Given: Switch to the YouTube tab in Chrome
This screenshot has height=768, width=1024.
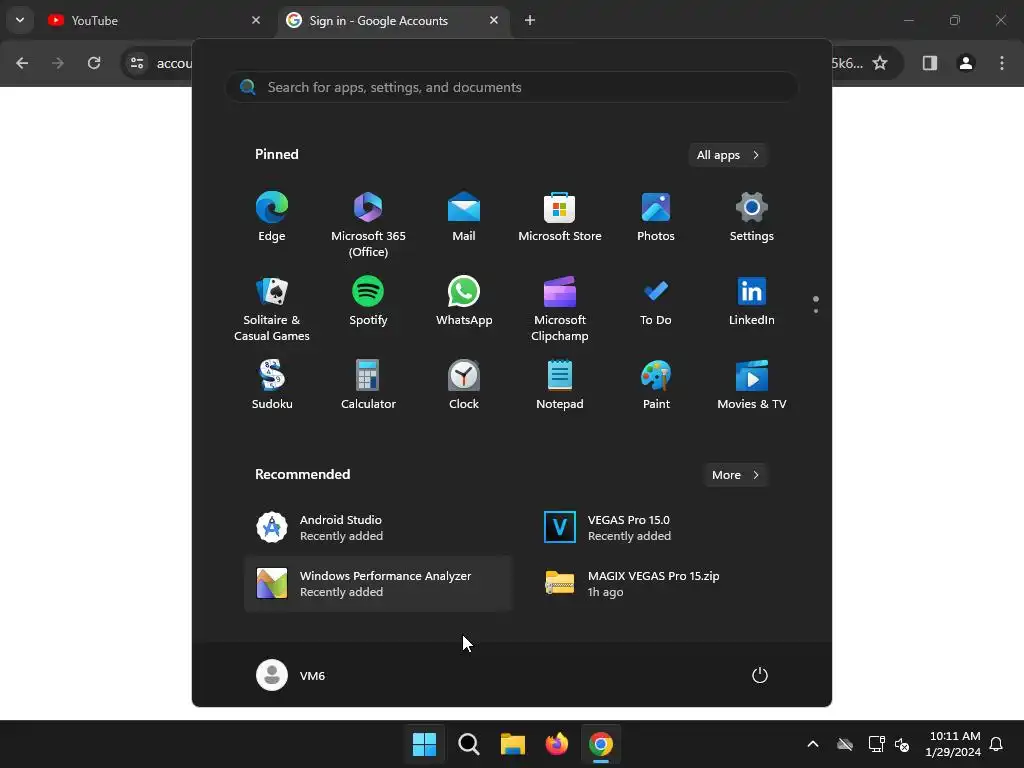Looking at the screenshot, I should pos(153,20).
